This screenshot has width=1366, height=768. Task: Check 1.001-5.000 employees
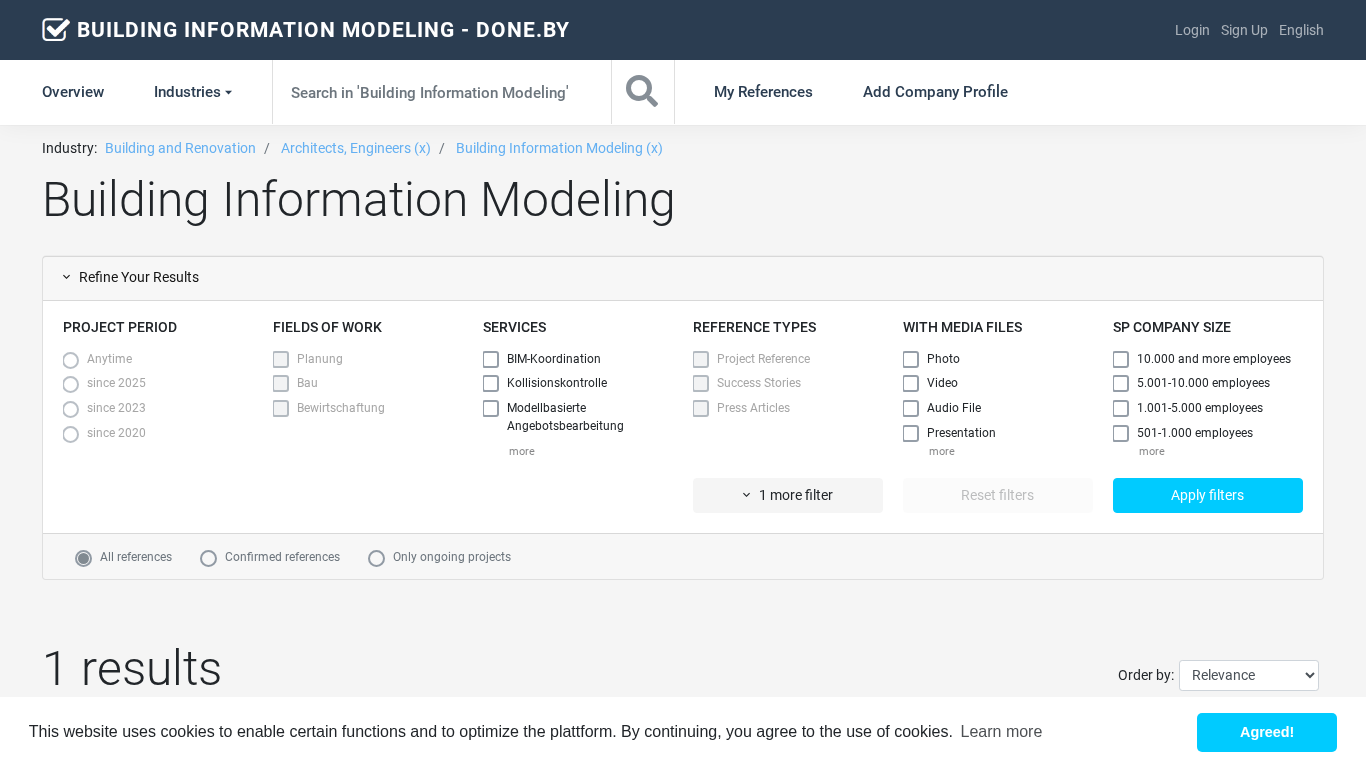1121,409
